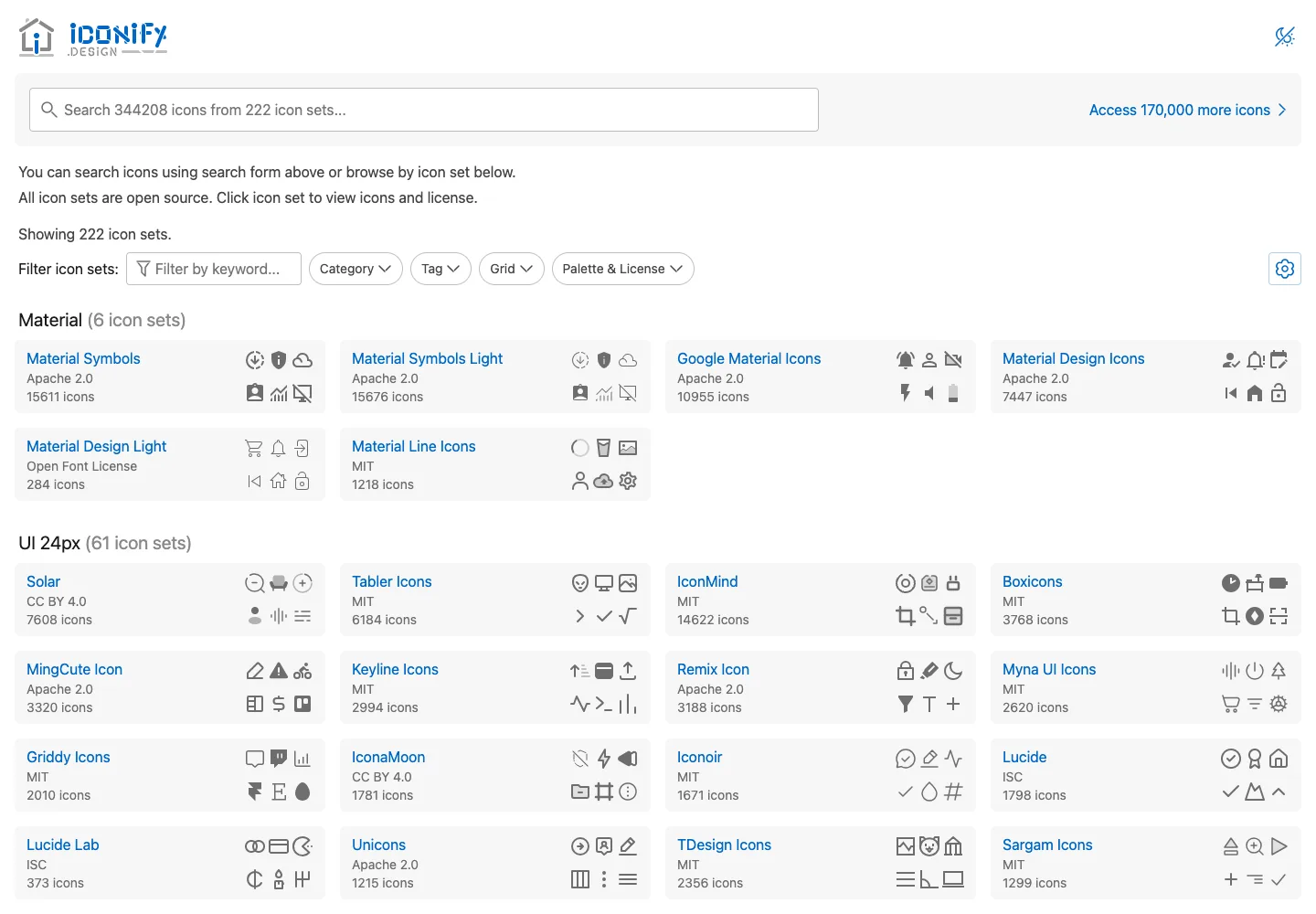Click the zoom-in magnifier icon in Sargam Icons card
Image resolution: width=1316 pixels, height=914 pixels.
[x=1255, y=846]
